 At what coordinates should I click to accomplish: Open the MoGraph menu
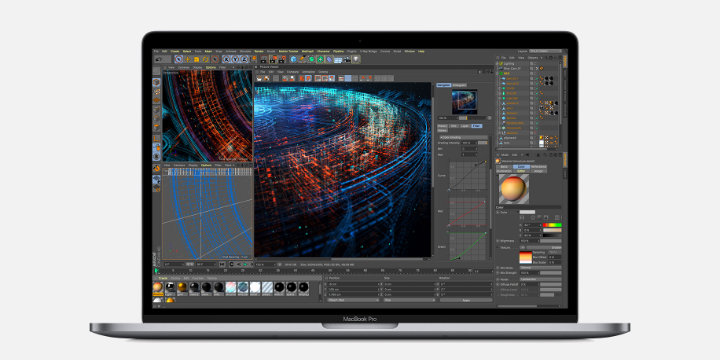308,51
